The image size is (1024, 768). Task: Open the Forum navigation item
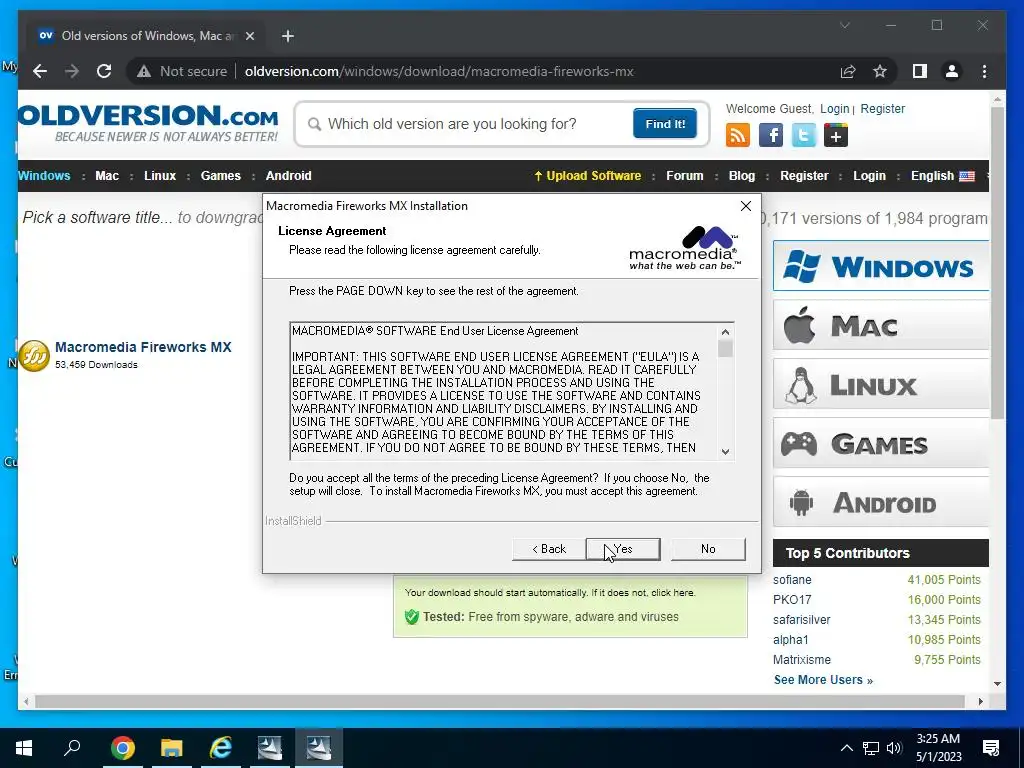[684, 176]
